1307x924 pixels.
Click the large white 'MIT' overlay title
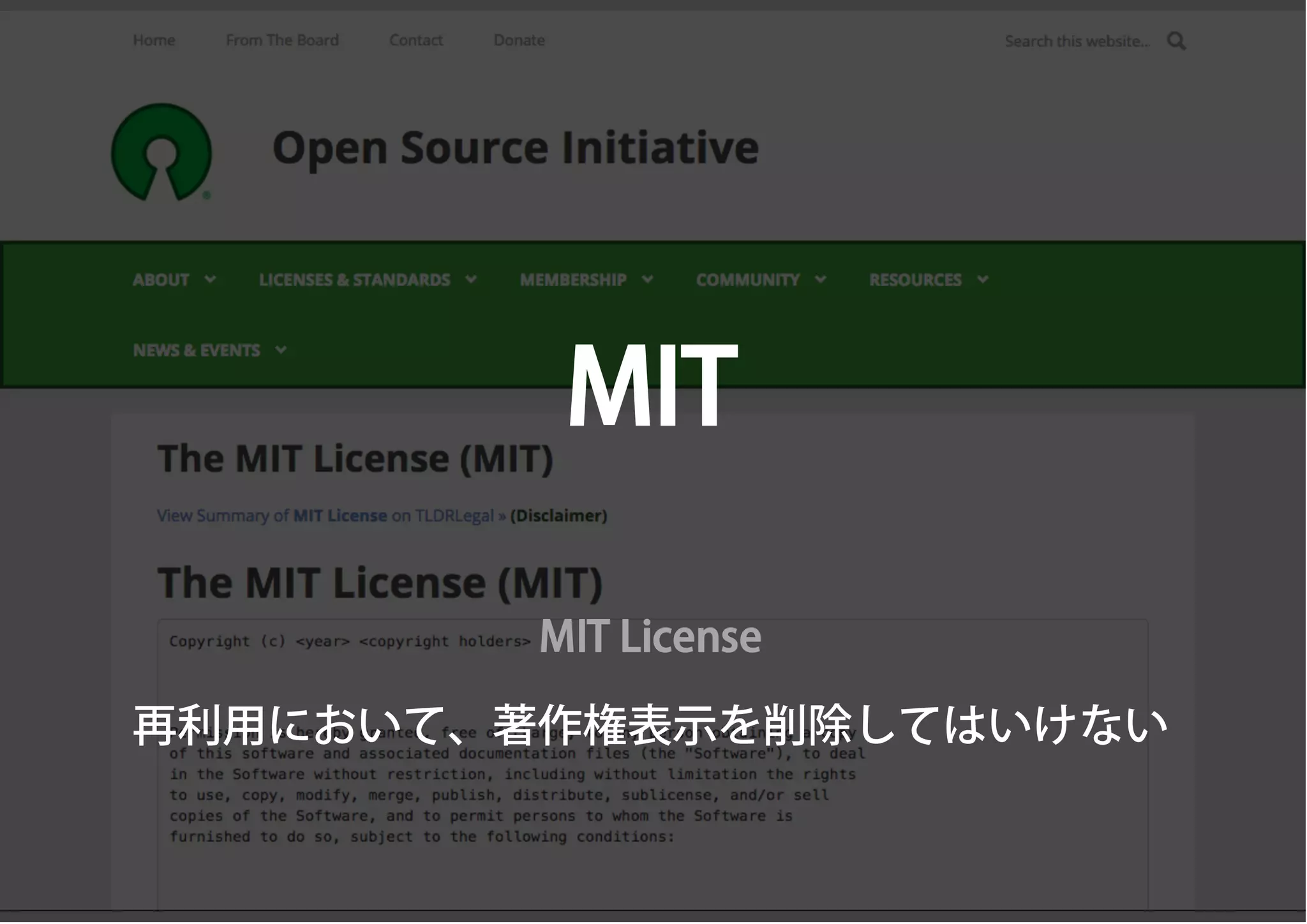point(653,385)
